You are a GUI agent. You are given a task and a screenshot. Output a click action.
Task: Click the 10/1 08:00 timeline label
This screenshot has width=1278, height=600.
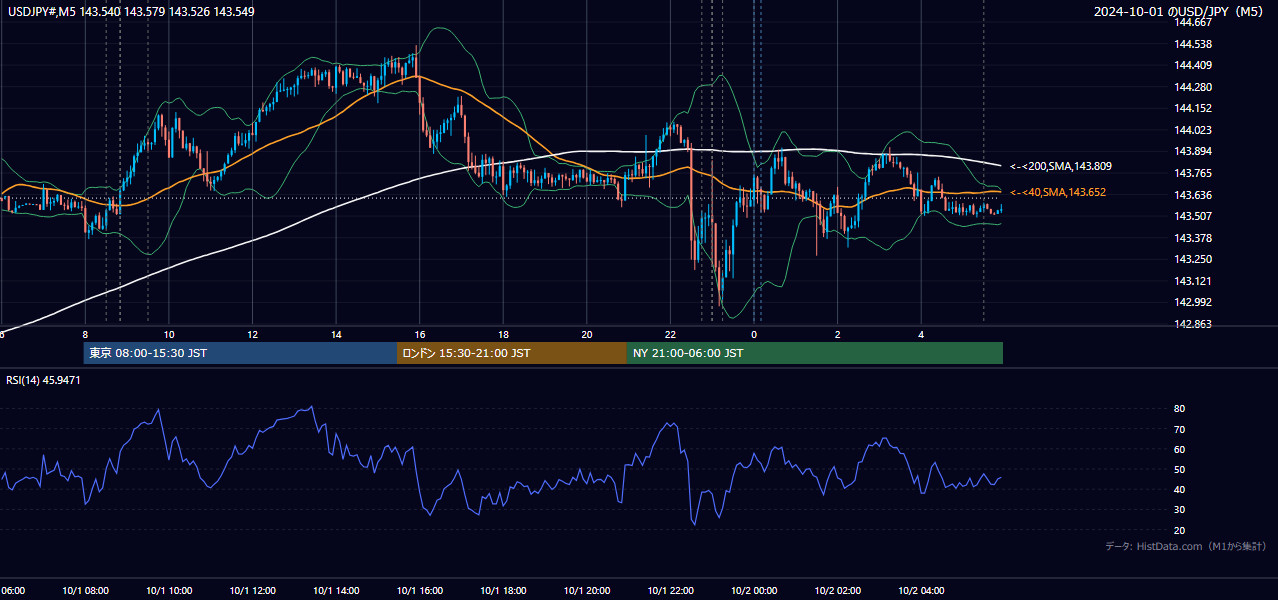[85, 591]
